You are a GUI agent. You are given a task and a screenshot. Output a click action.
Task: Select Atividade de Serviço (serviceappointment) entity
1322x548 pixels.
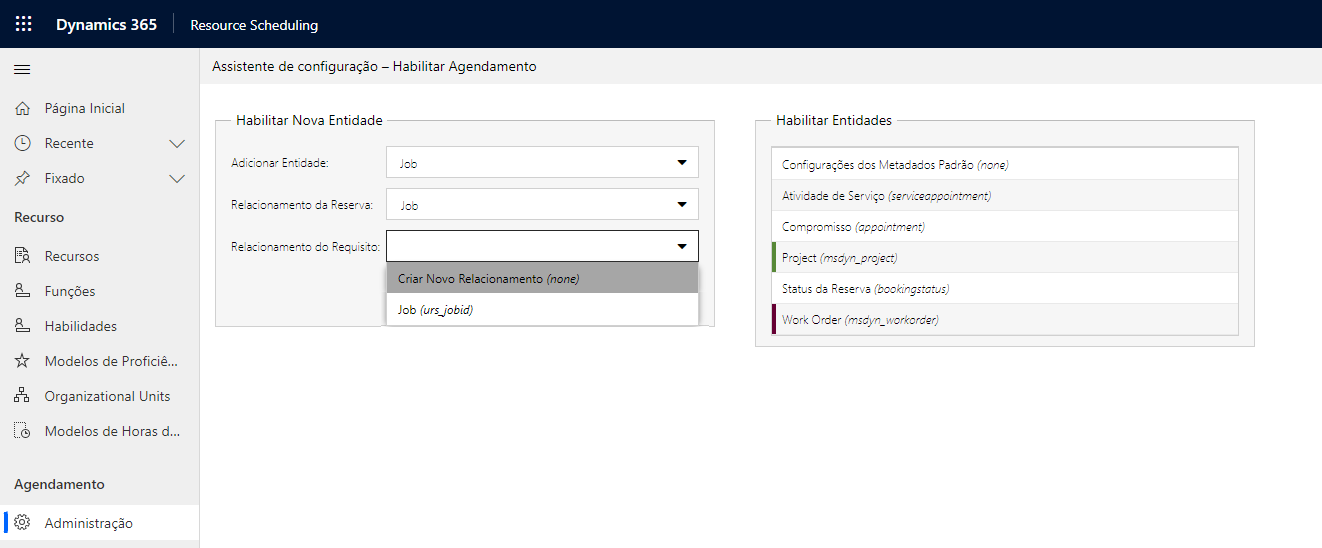point(1005,195)
